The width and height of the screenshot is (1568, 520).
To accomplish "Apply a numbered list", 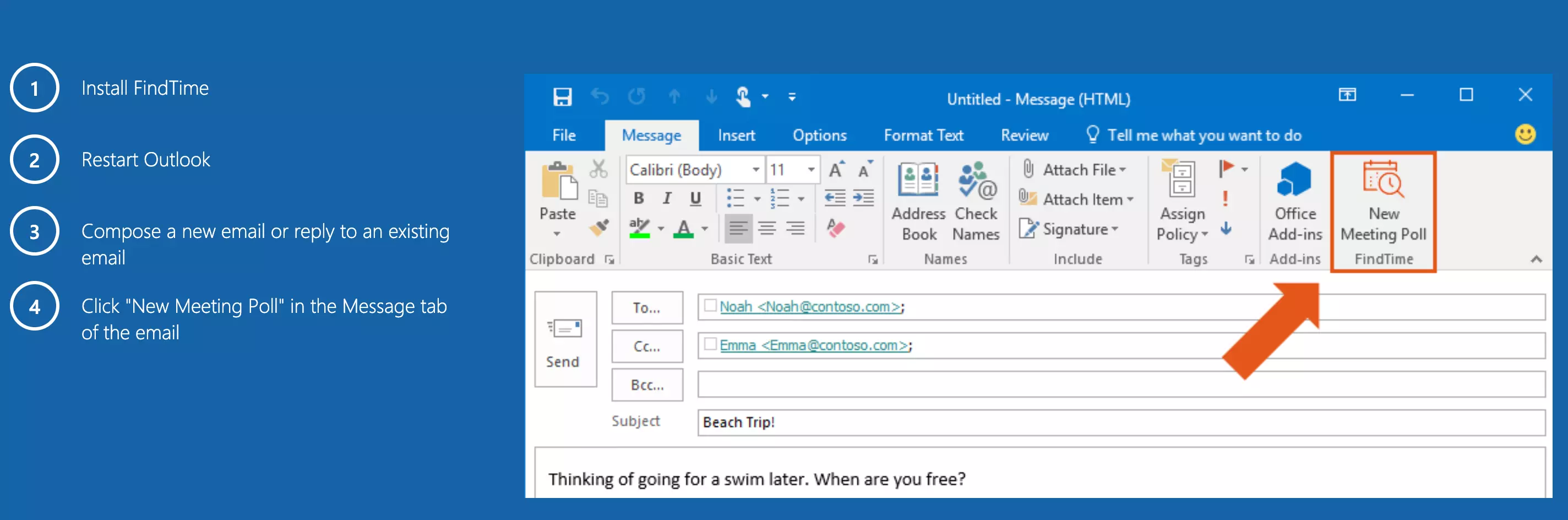I will 780,198.
